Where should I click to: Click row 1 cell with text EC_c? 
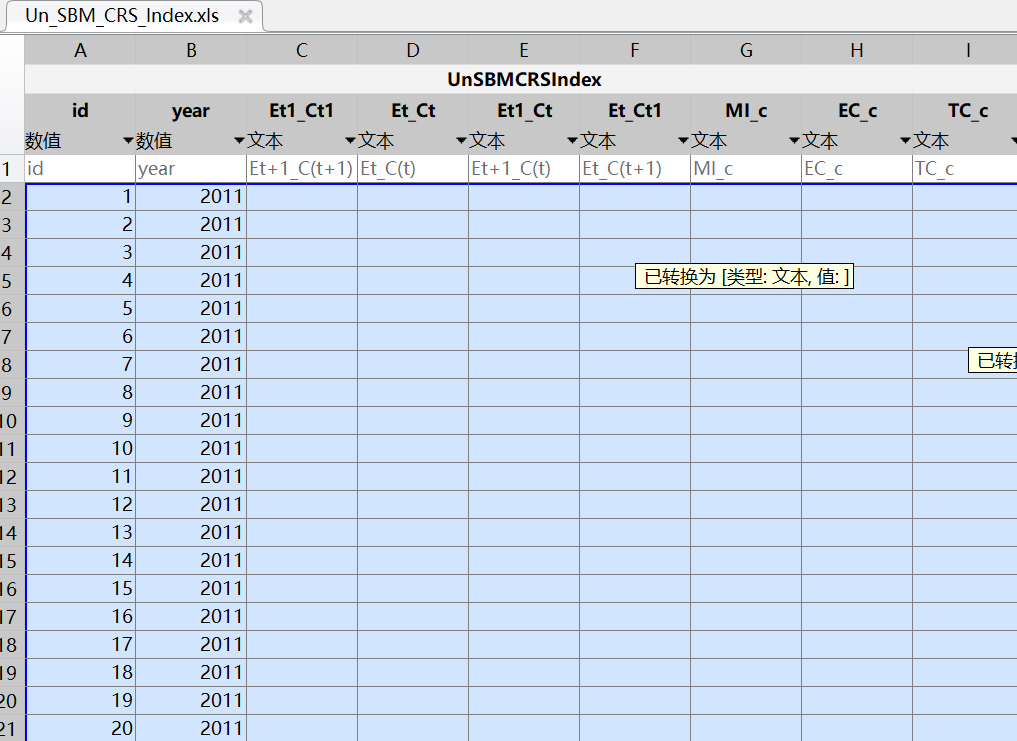(x=857, y=169)
